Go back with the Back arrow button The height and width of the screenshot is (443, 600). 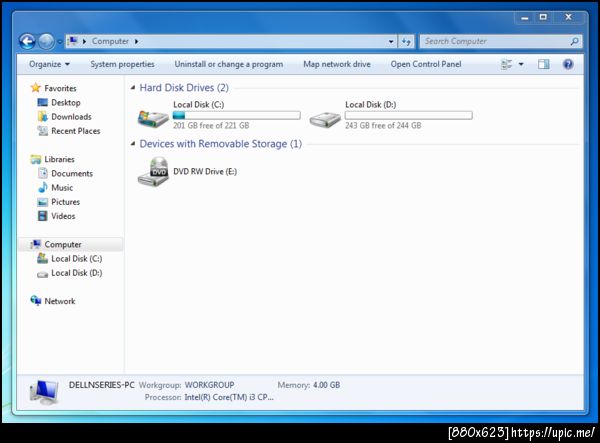[x=27, y=41]
